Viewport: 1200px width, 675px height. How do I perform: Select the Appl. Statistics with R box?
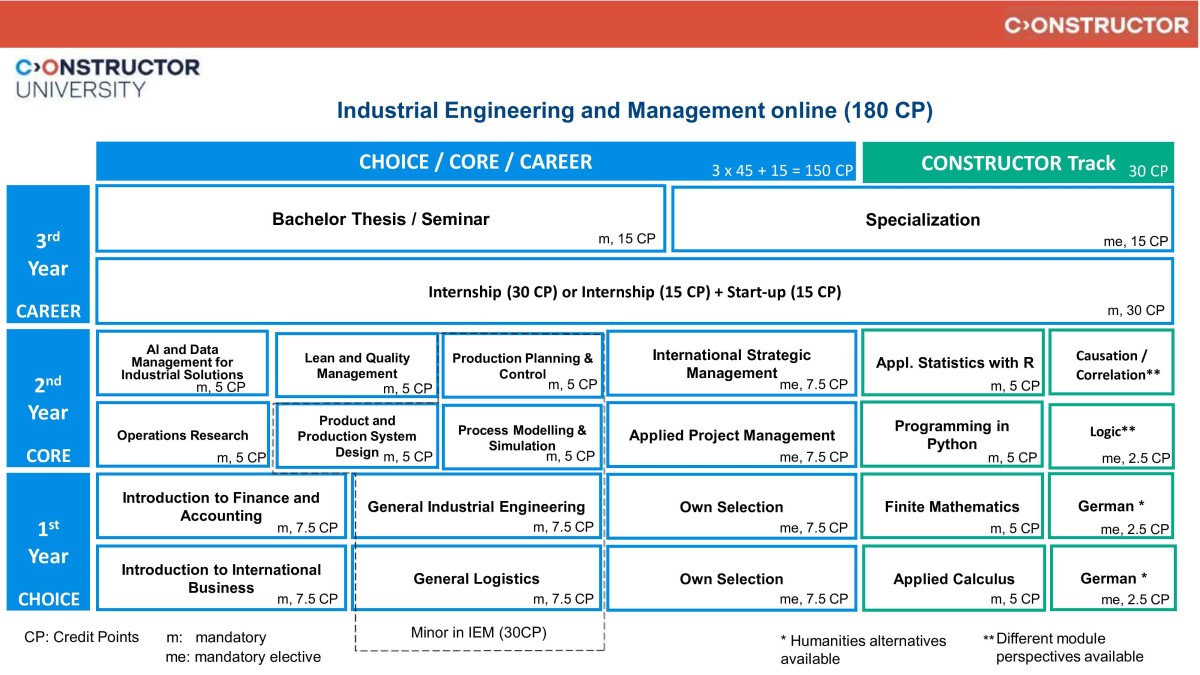coord(953,362)
